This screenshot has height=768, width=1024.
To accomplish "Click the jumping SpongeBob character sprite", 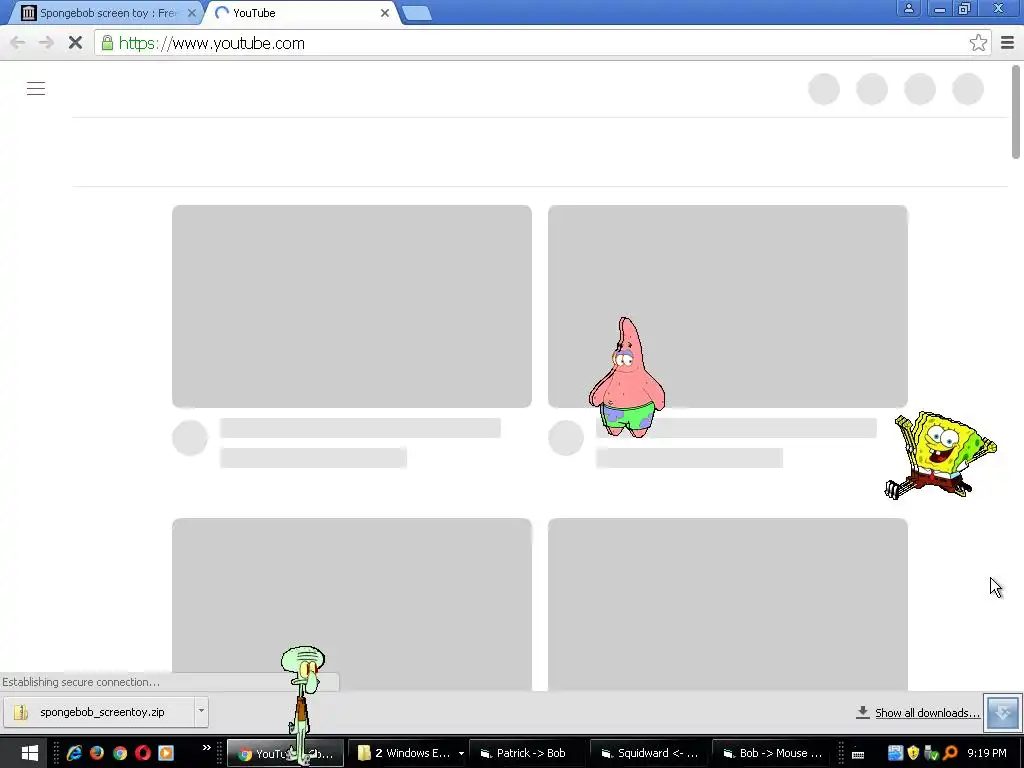I will click(940, 455).
